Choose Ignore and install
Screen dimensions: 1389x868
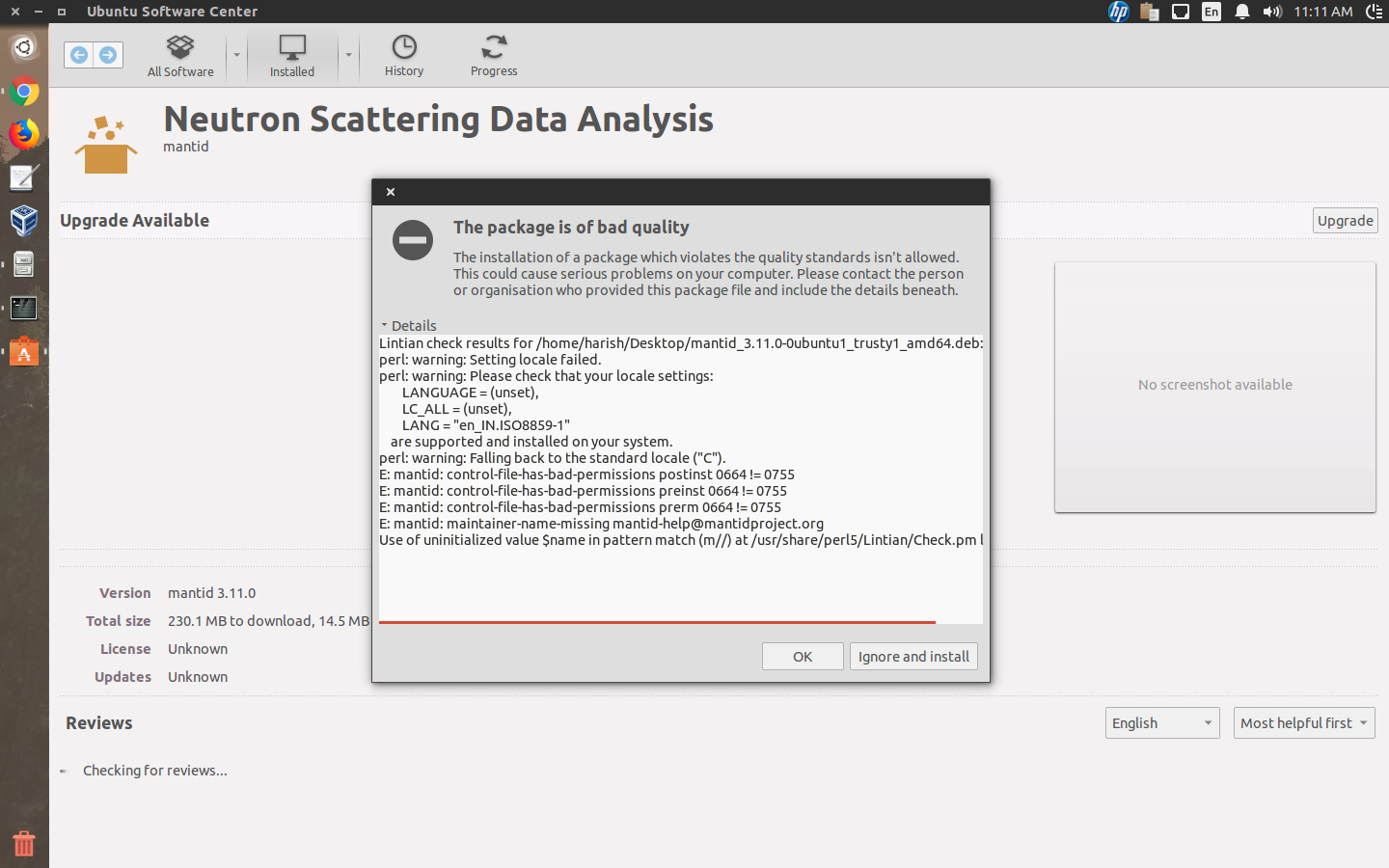[x=913, y=656]
